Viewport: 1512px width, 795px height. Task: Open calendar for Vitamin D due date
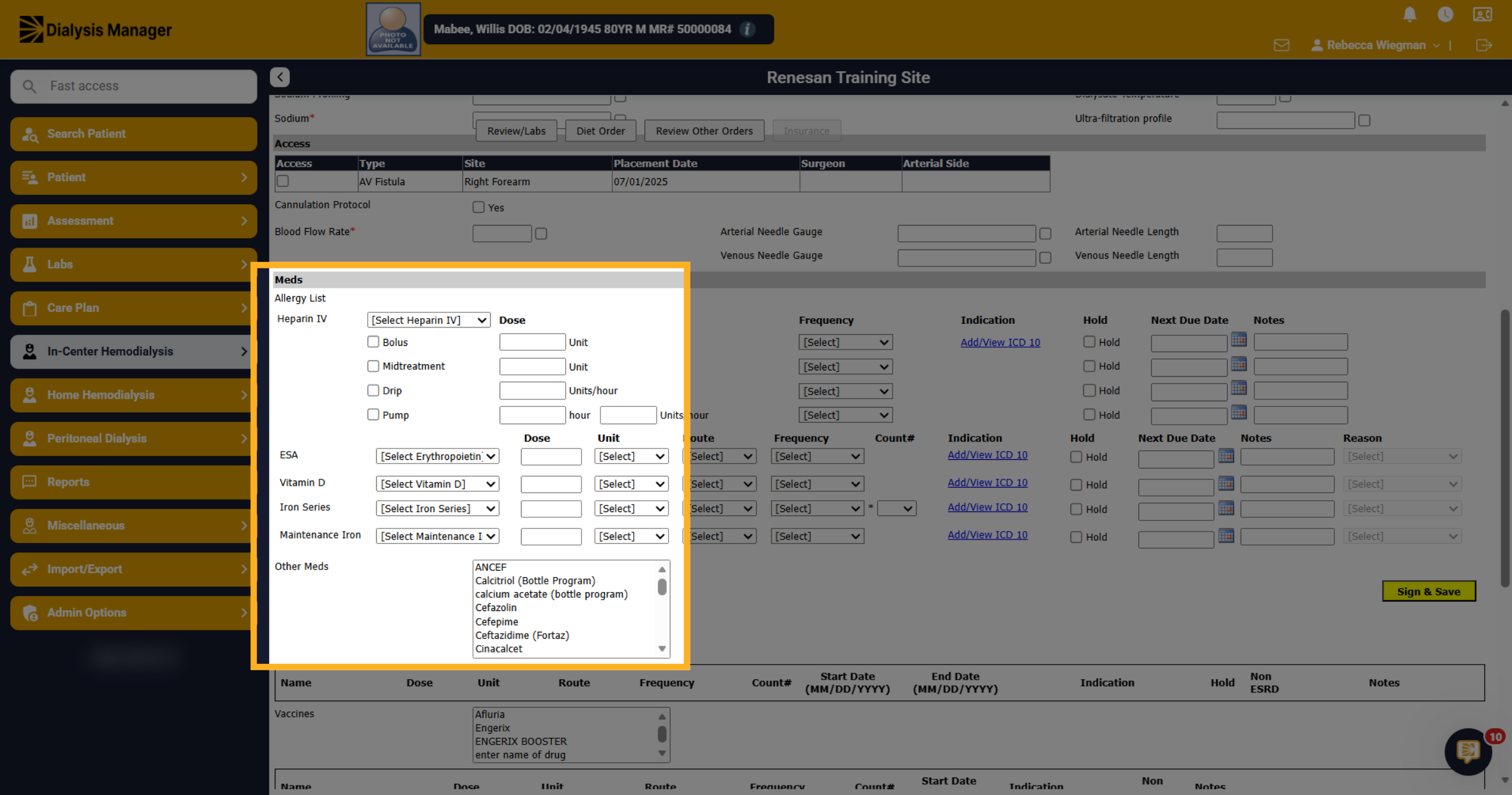pos(1226,483)
